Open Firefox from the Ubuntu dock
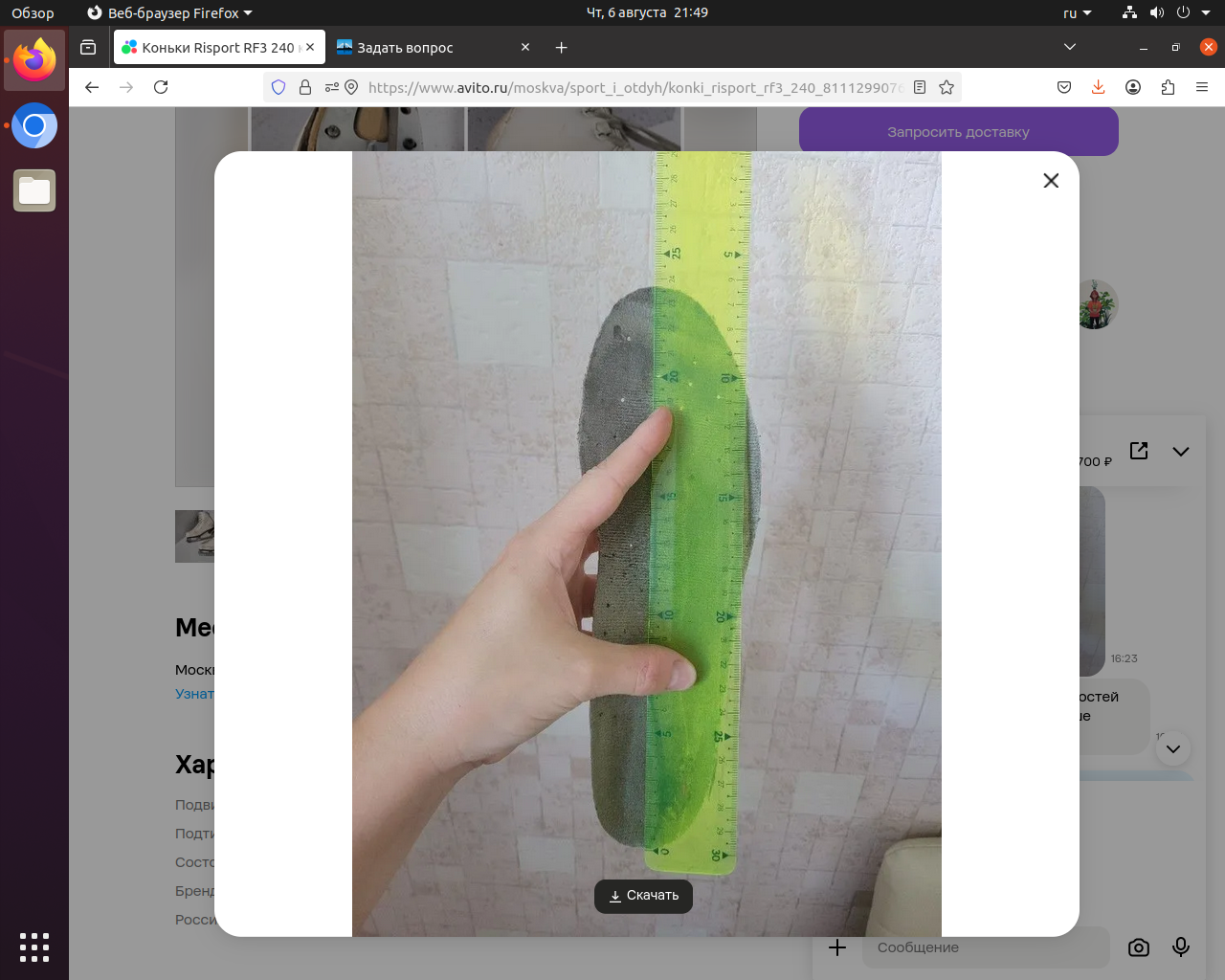1225x980 pixels. click(34, 60)
